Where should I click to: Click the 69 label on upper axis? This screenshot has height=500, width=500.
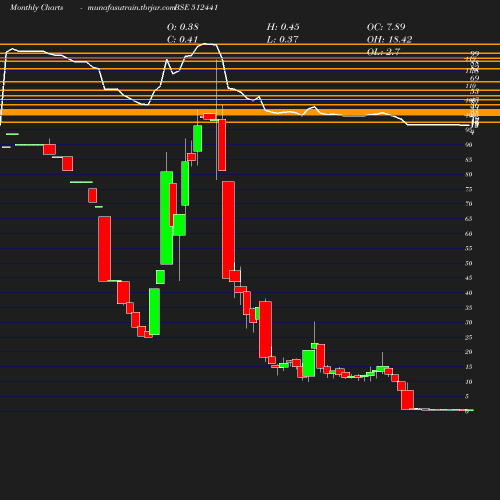pyautogui.click(x=474, y=78)
